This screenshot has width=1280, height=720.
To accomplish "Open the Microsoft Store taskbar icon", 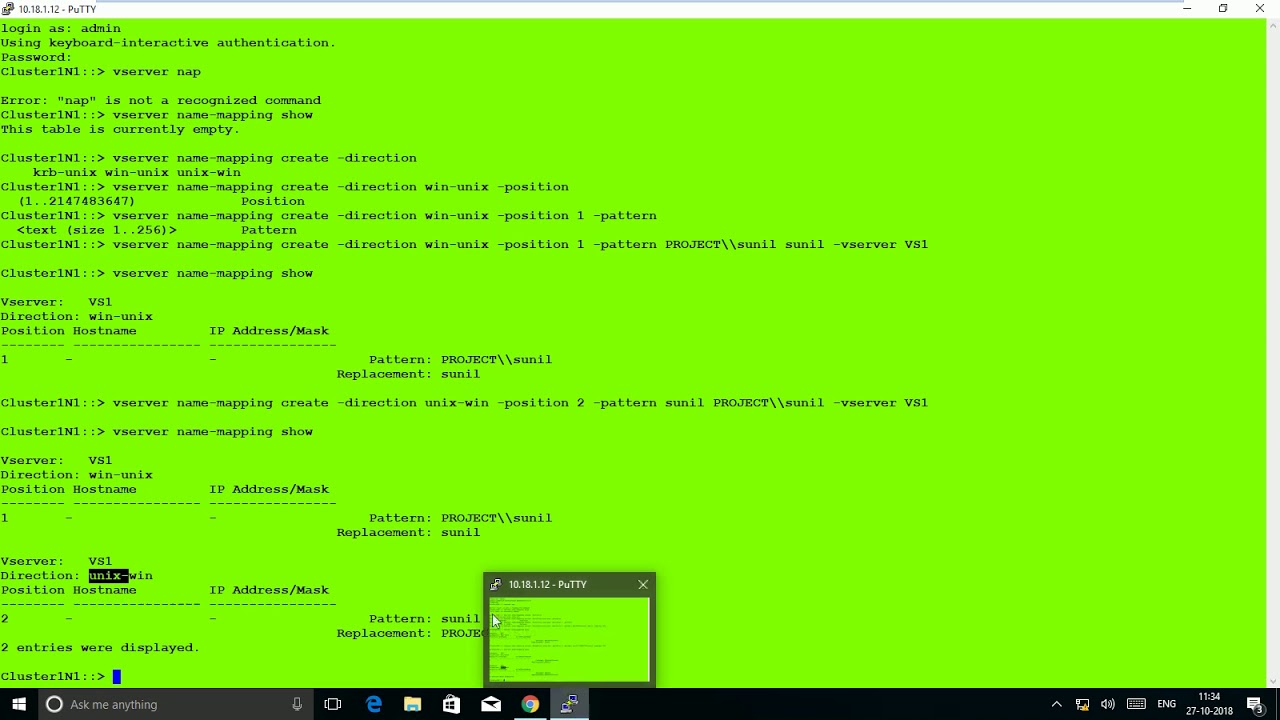I will [x=451, y=704].
